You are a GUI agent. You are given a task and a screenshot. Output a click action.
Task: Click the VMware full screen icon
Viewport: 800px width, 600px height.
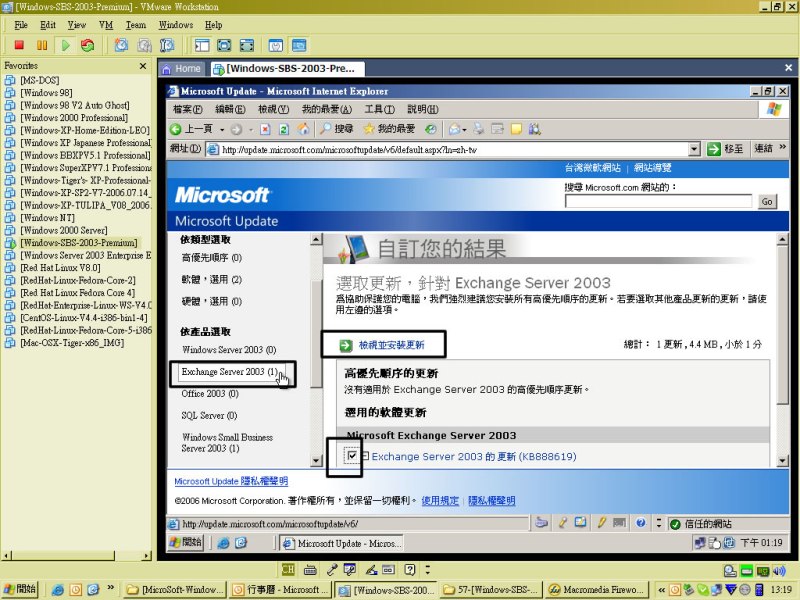(224, 45)
